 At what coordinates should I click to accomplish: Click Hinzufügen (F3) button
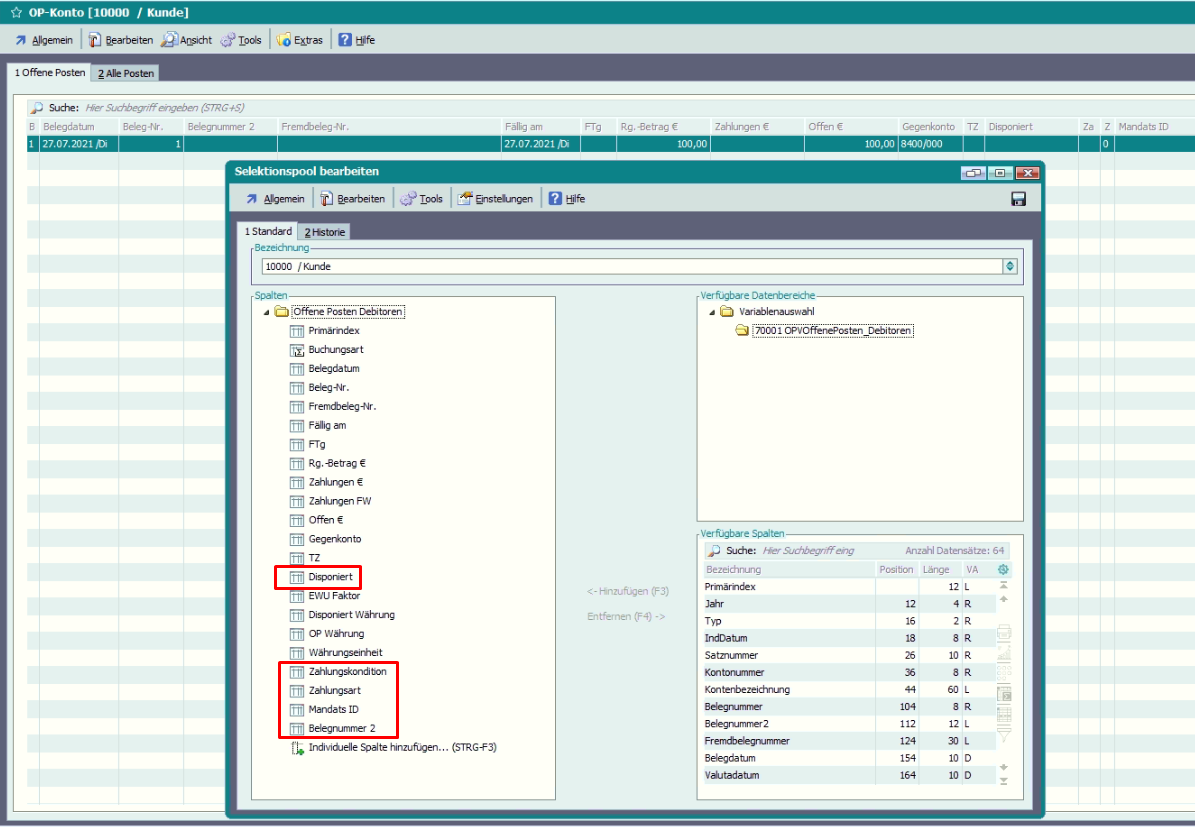coord(626,591)
